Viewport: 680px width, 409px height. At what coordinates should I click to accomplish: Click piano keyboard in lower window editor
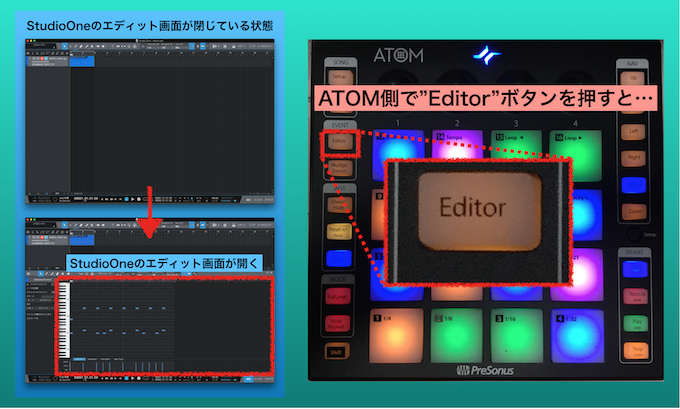tap(64, 320)
